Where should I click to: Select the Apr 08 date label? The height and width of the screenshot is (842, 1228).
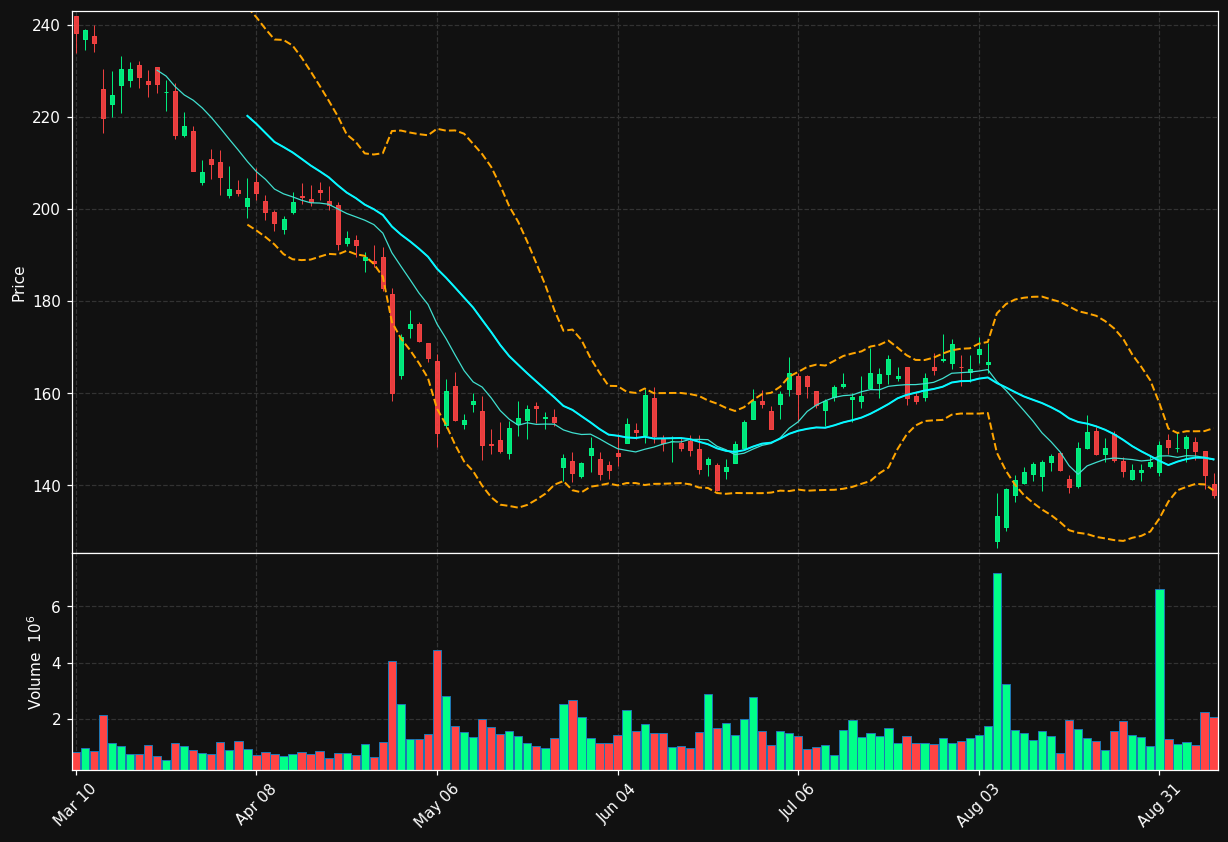click(254, 805)
